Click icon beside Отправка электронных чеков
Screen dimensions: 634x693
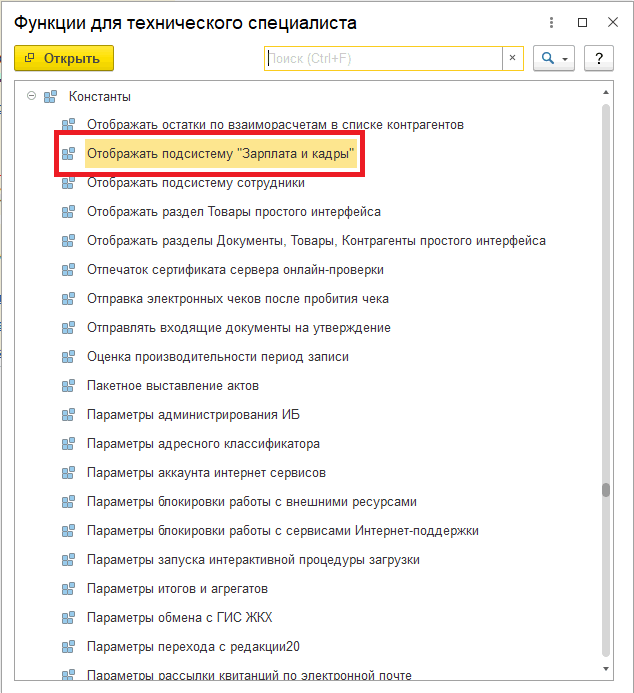tap(68, 299)
